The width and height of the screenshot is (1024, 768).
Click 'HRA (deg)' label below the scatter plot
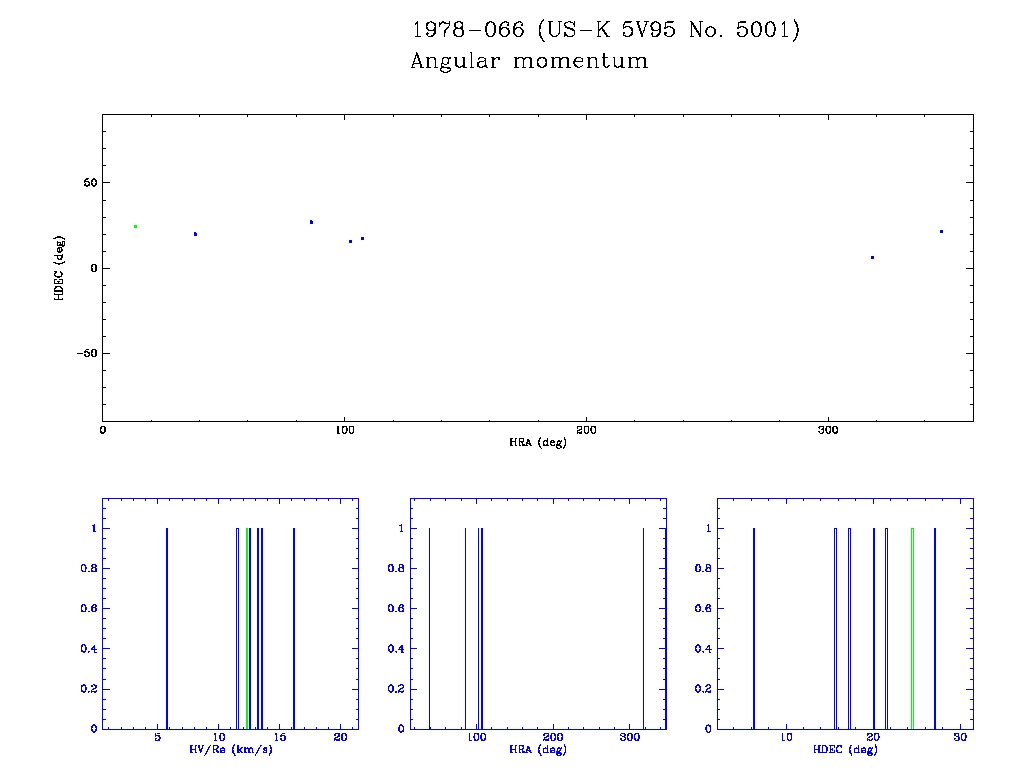[x=538, y=442]
